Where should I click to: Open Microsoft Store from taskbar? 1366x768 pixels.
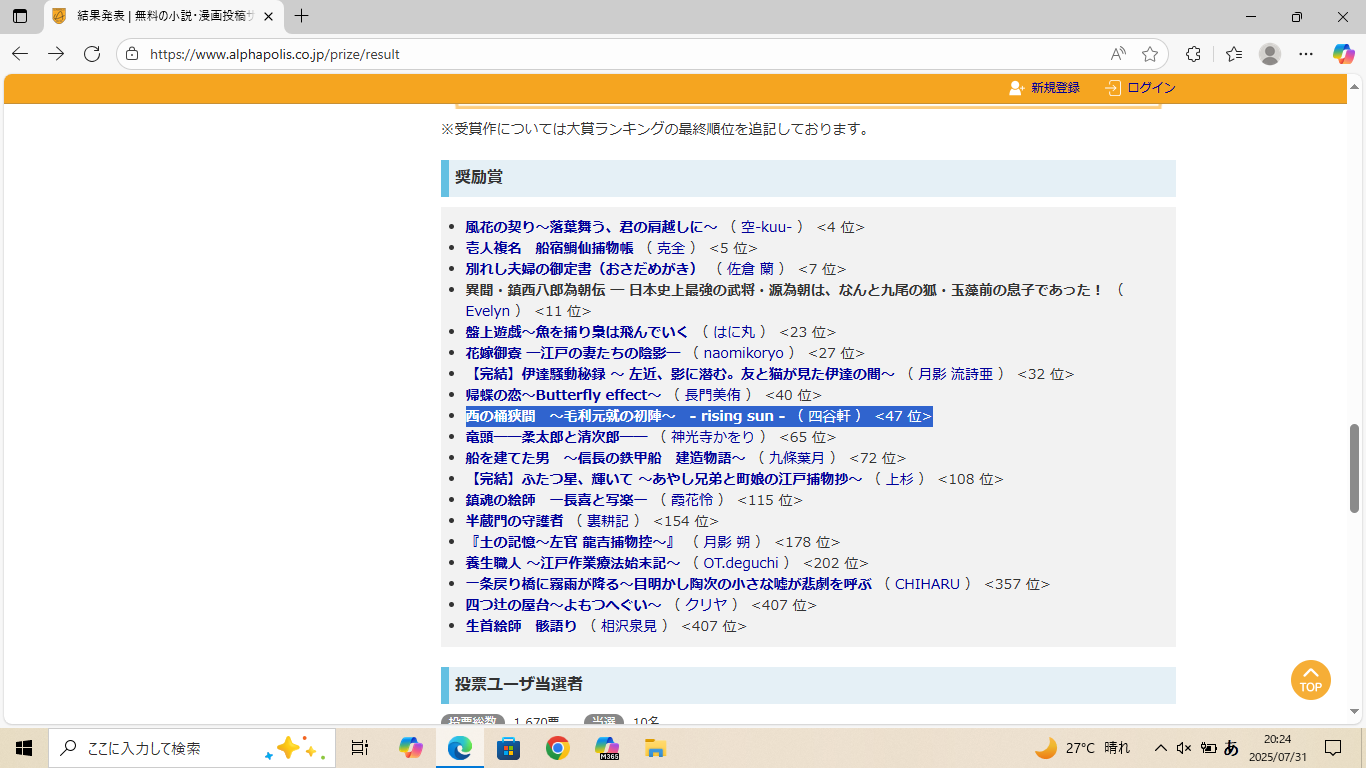tap(509, 748)
